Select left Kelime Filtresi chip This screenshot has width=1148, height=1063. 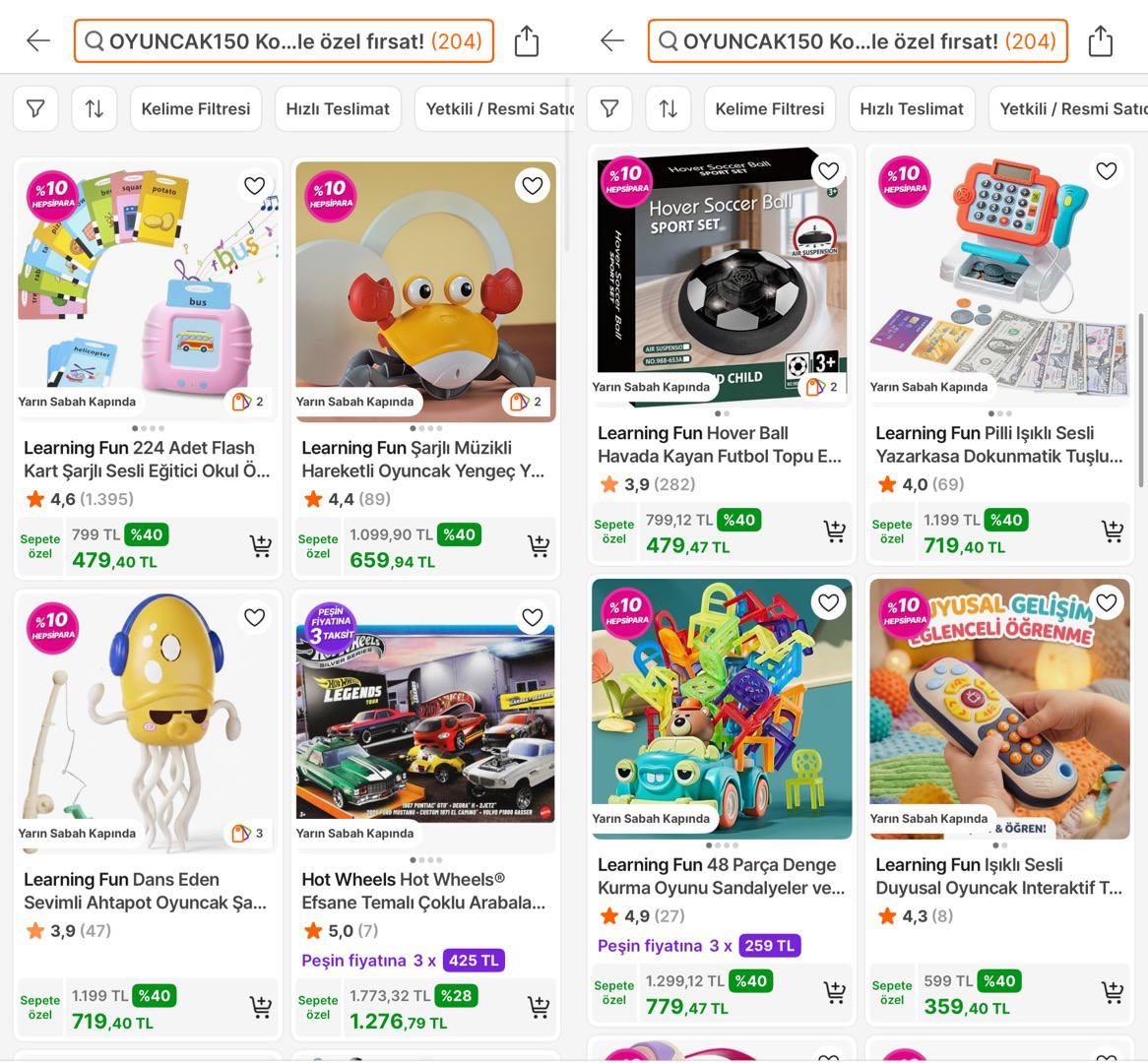196,109
